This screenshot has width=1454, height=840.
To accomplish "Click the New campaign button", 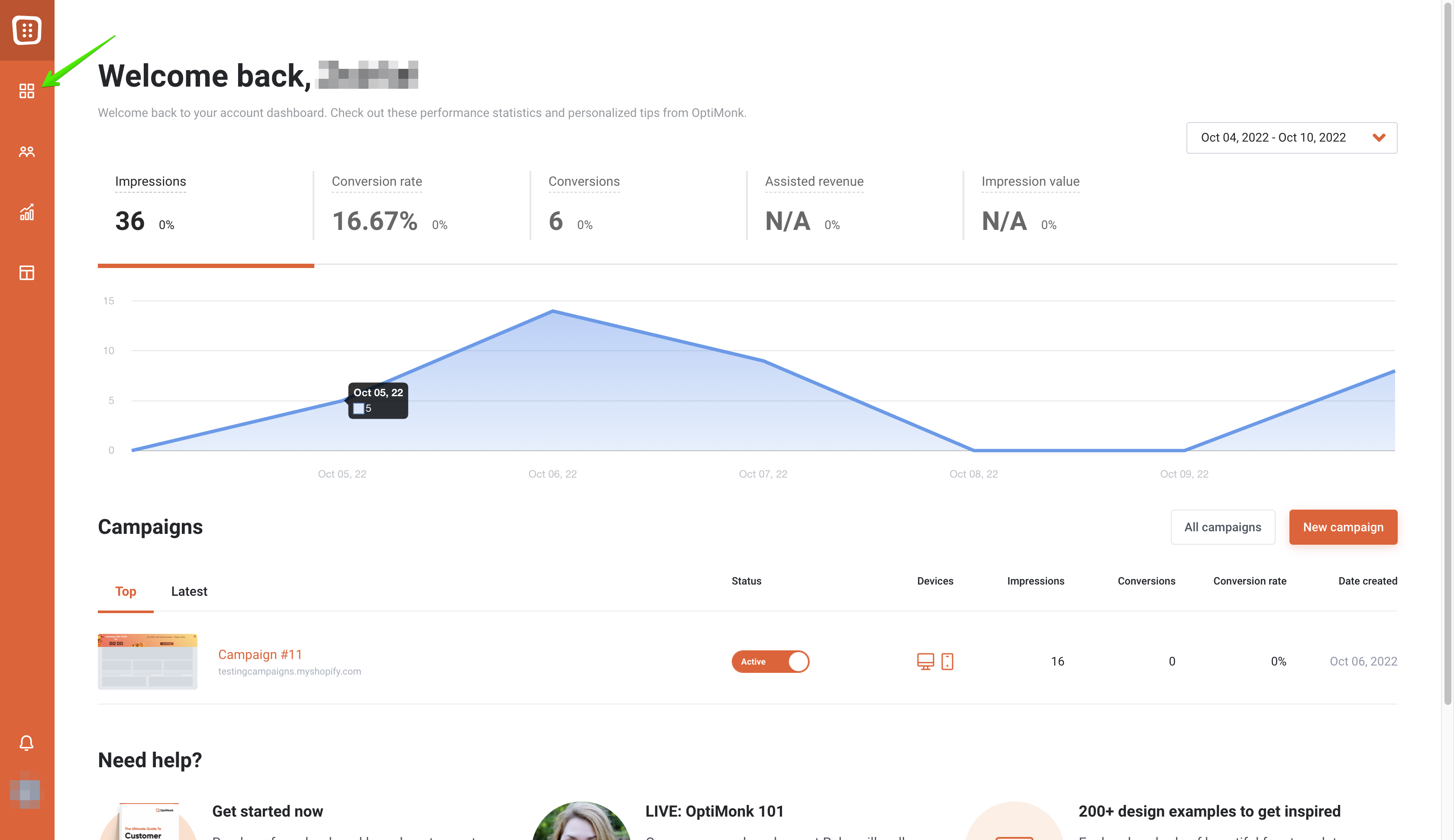I will [1343, 527].
